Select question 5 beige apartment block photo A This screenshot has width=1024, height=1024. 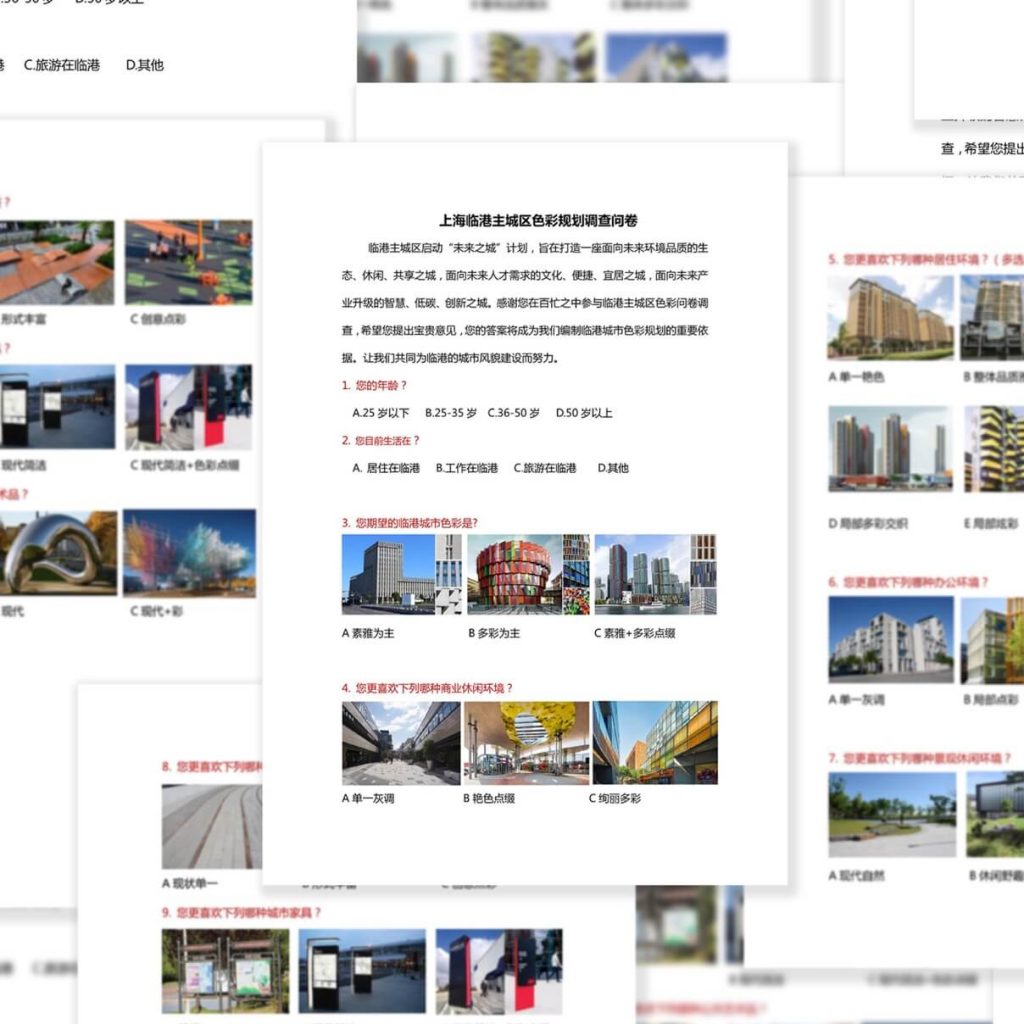click(890, 317)
